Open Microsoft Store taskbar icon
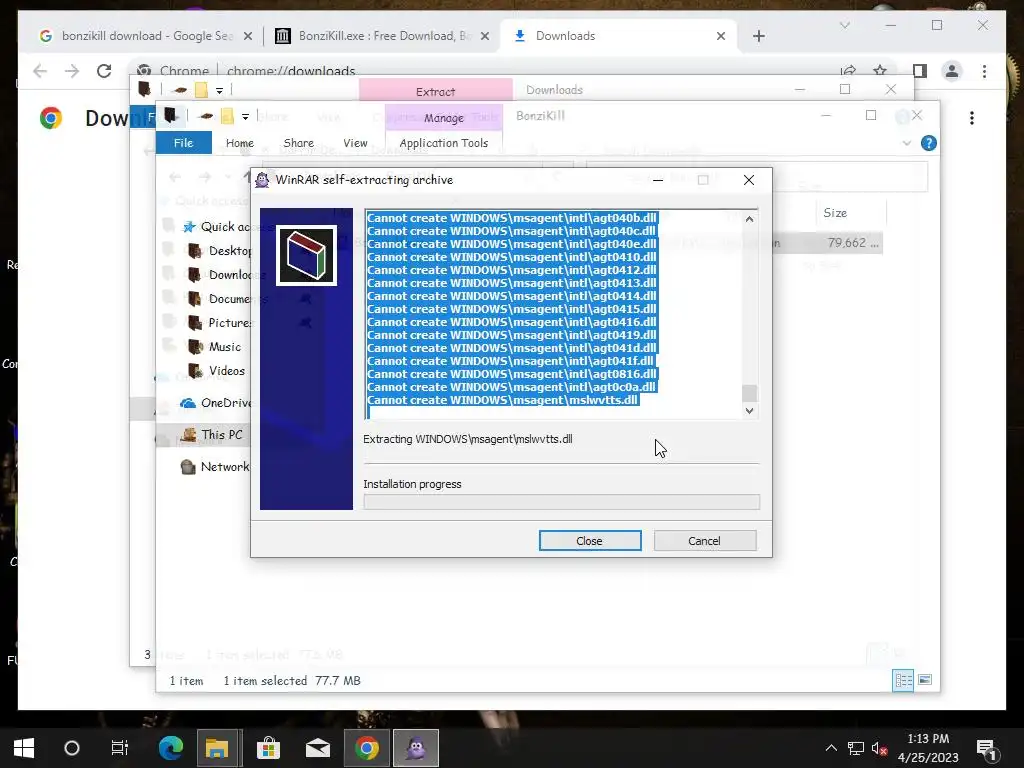1024x768 pixels. pyautogui.click(x=268, y=748)
